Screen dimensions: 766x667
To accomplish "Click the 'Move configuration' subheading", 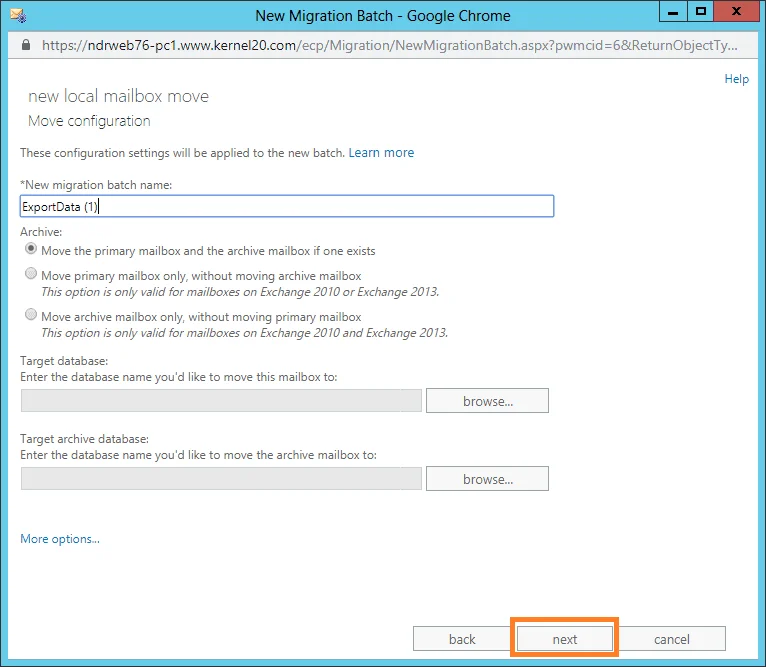I will point(89,121).
